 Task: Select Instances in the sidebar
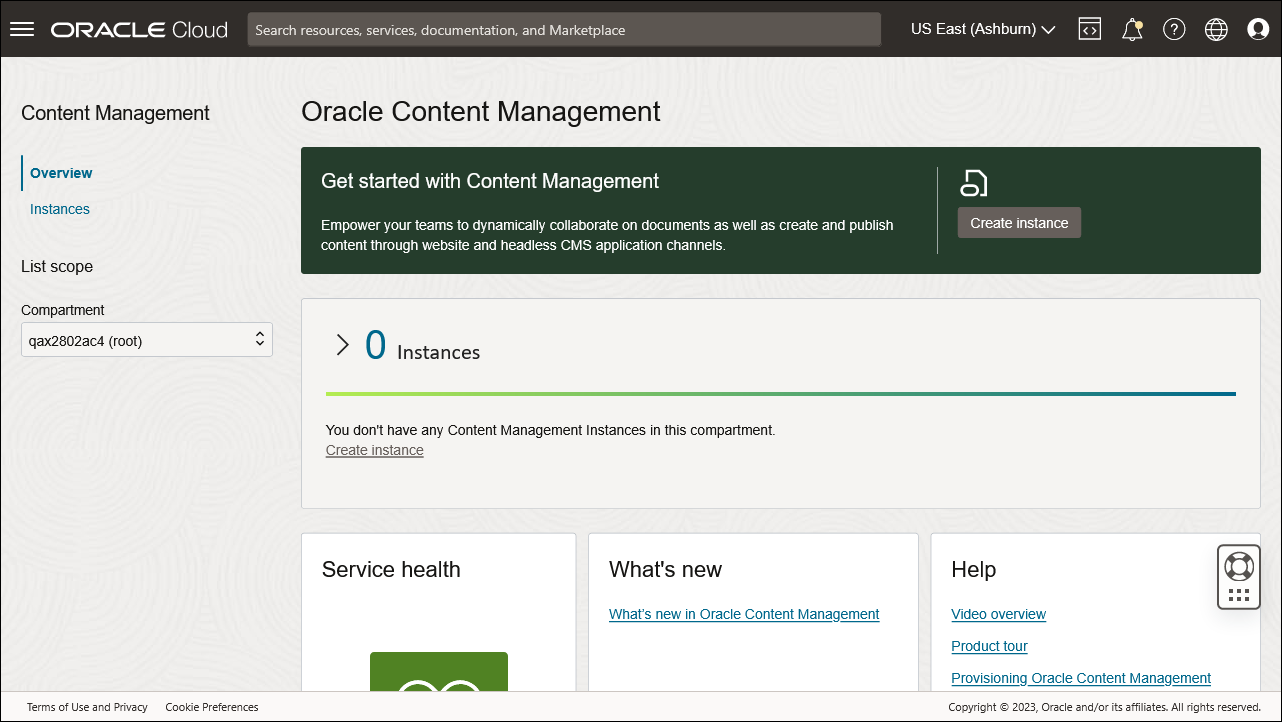tap(59, 209)
